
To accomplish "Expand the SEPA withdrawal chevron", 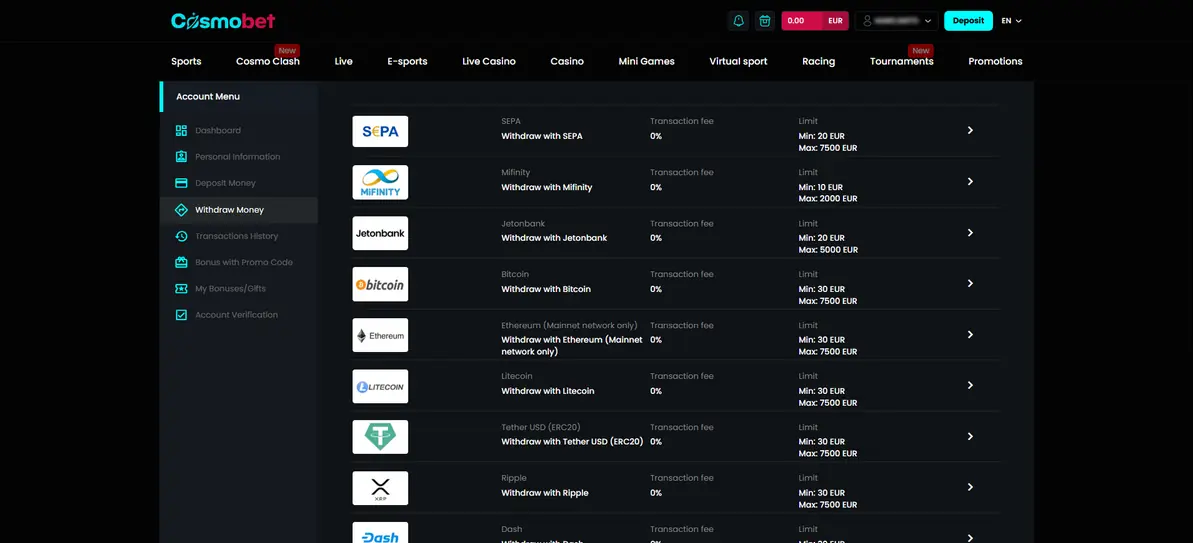I will tap(970, 130).
